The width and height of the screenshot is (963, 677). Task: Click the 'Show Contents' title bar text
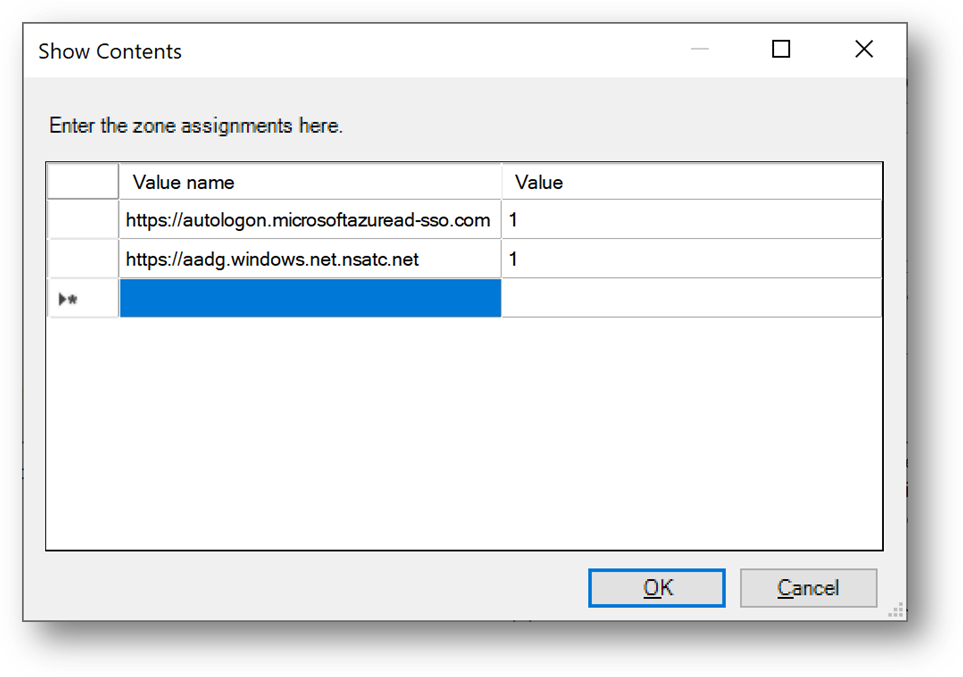pyautogui.click(x=110, y=51)
